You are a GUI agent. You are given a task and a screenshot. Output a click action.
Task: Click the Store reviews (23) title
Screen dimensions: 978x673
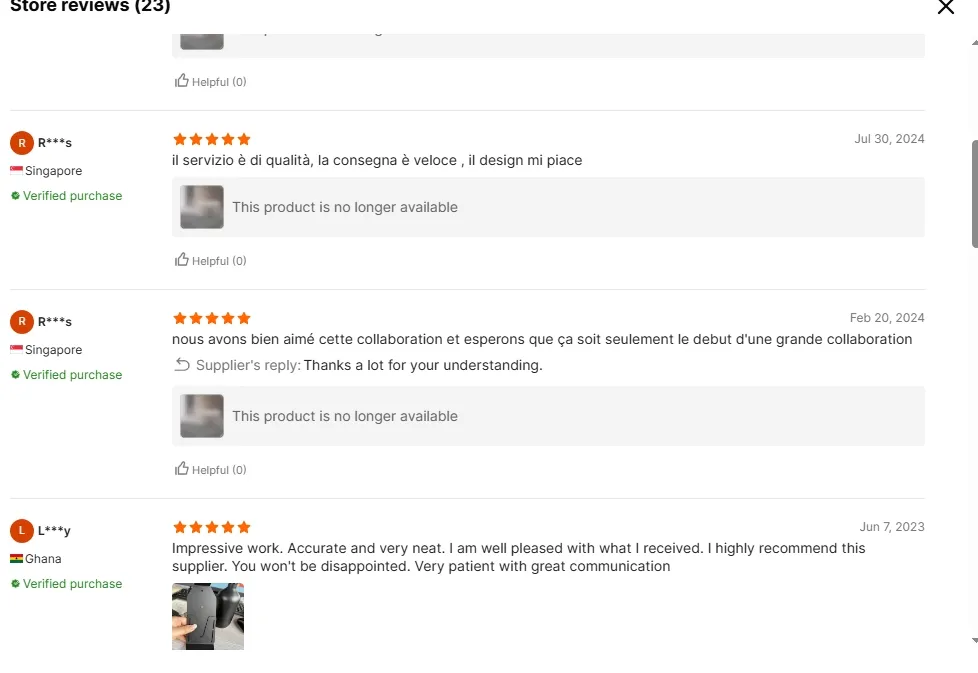pos(89,7)
